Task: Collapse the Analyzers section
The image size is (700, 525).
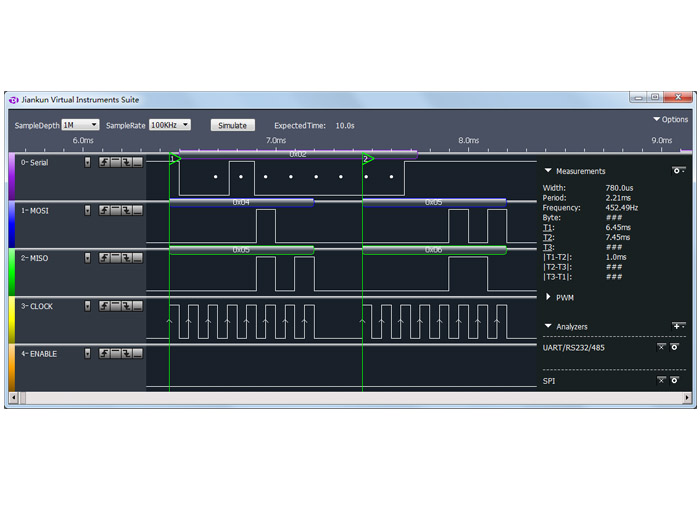Action: tap(548, 326)
